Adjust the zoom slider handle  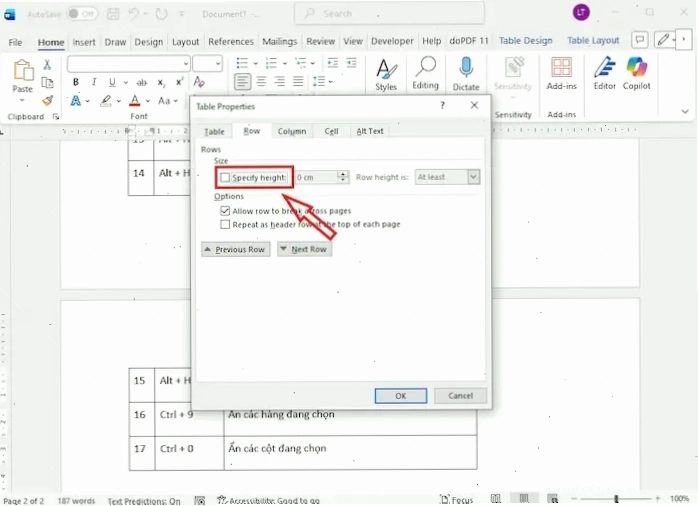click(x=616, y=499)
